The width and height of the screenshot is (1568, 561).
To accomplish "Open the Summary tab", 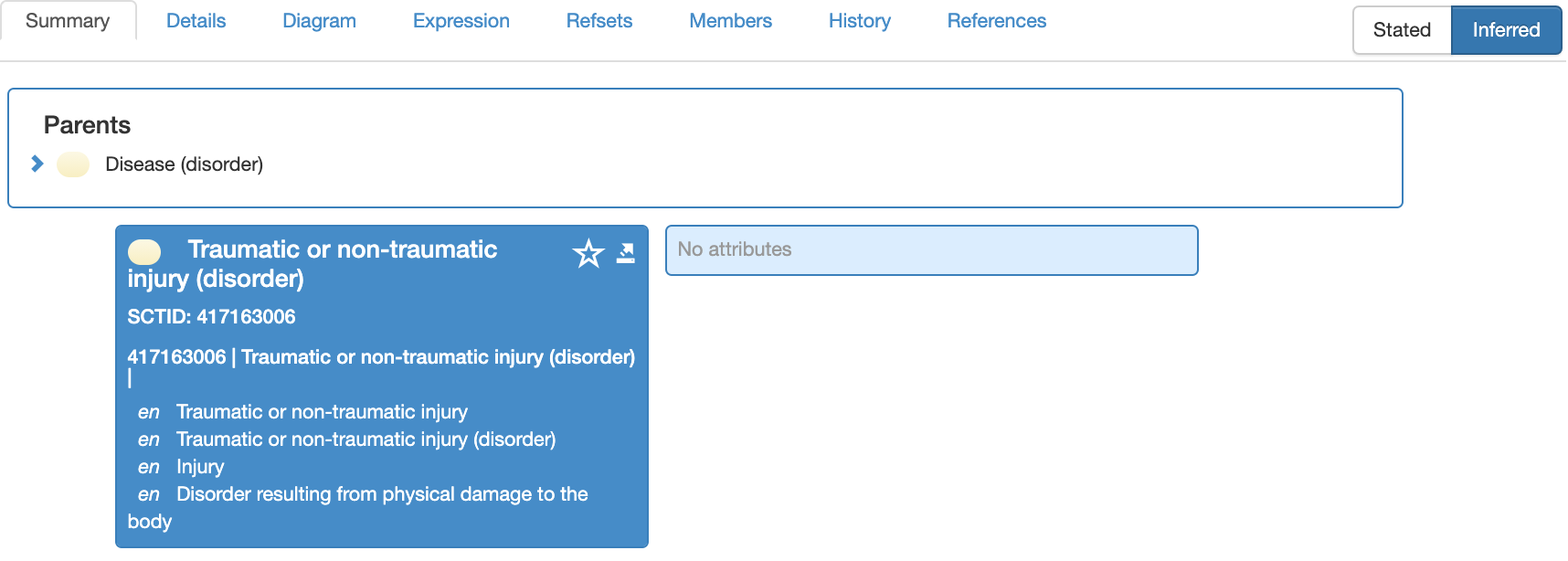I will coord(68,21).
